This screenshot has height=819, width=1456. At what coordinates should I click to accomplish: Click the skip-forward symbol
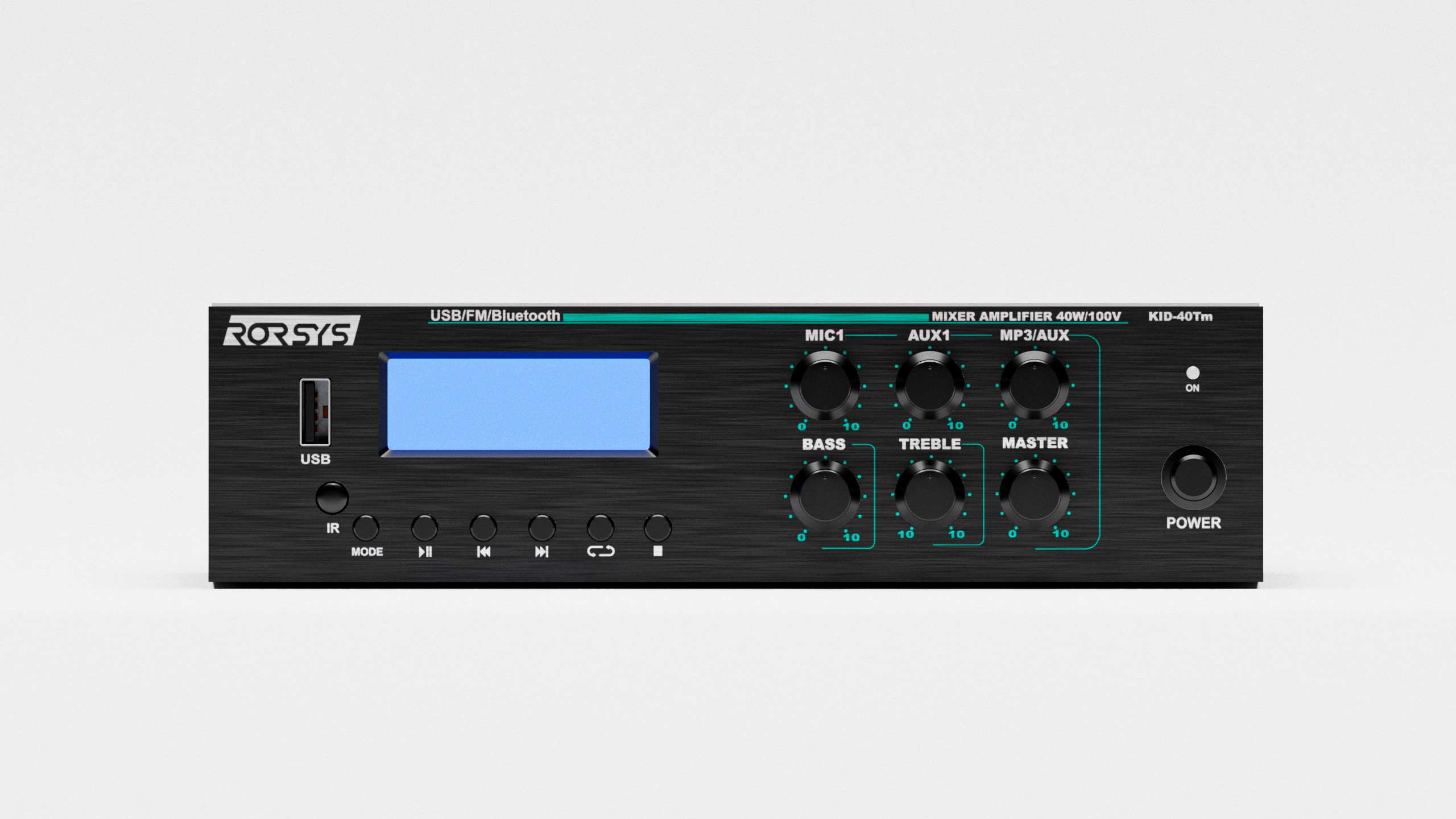[542, 552]
